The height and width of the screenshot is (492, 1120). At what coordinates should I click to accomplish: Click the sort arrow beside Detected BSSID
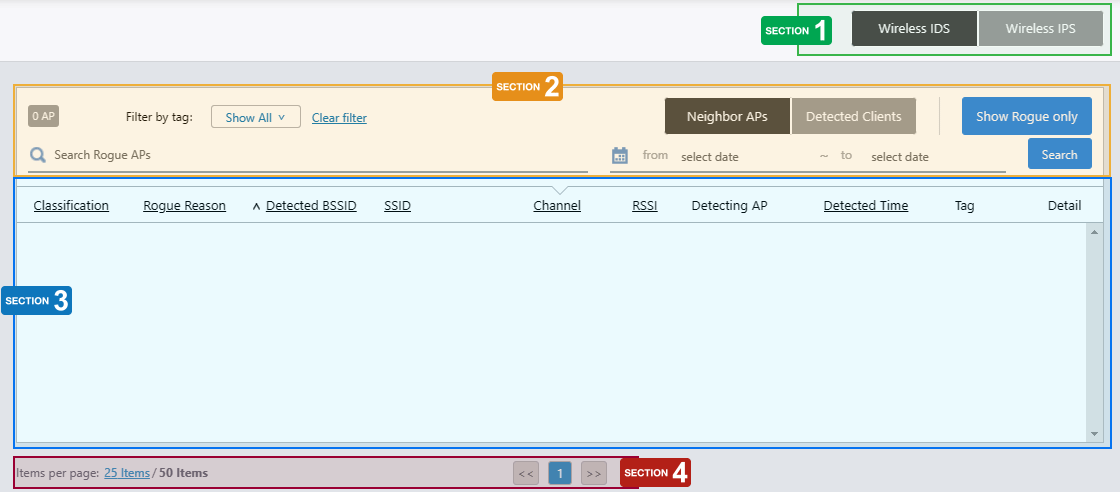pos(256,206)
